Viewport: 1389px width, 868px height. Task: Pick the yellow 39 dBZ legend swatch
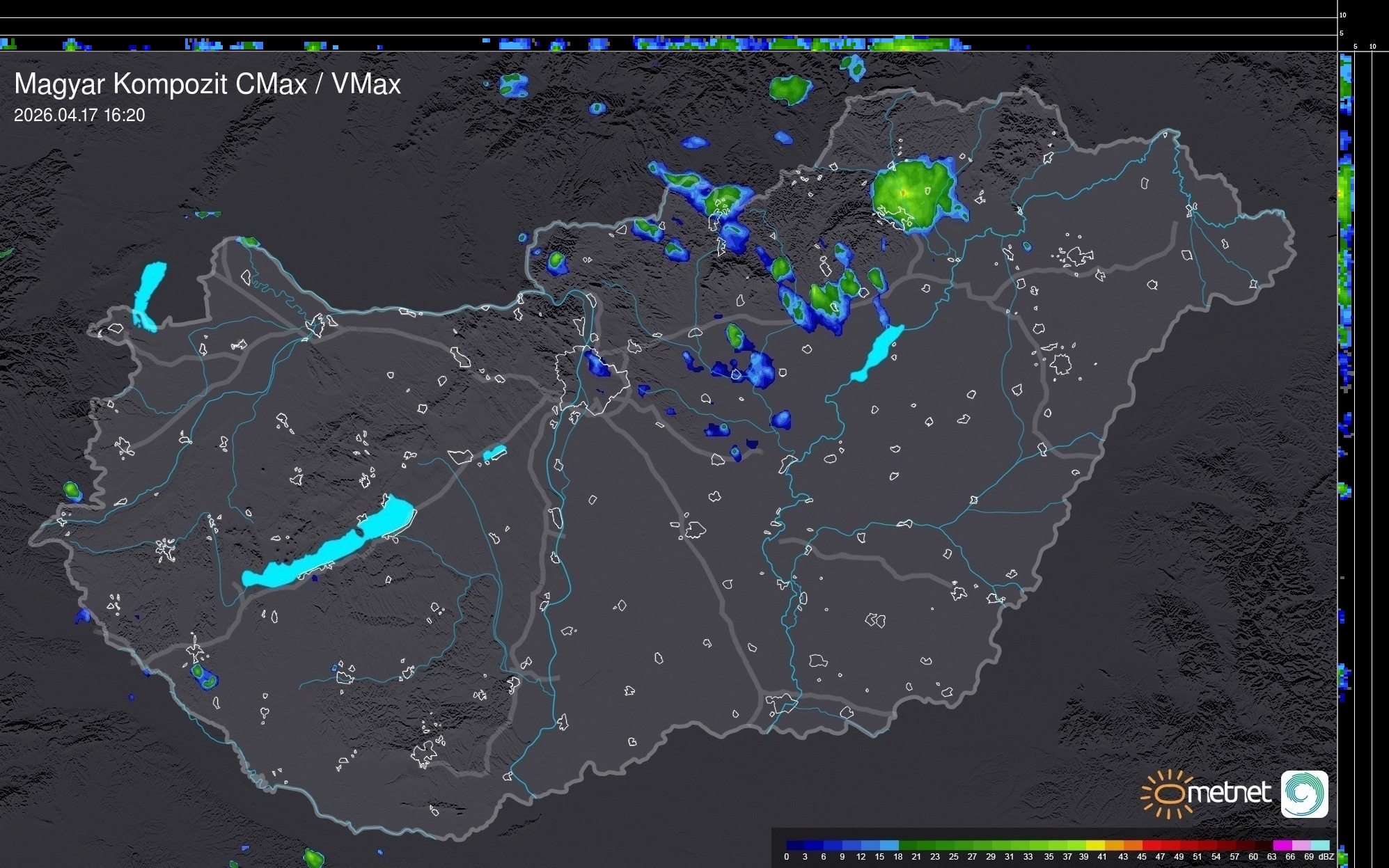pyautogui.click(x=1095, y=845)
